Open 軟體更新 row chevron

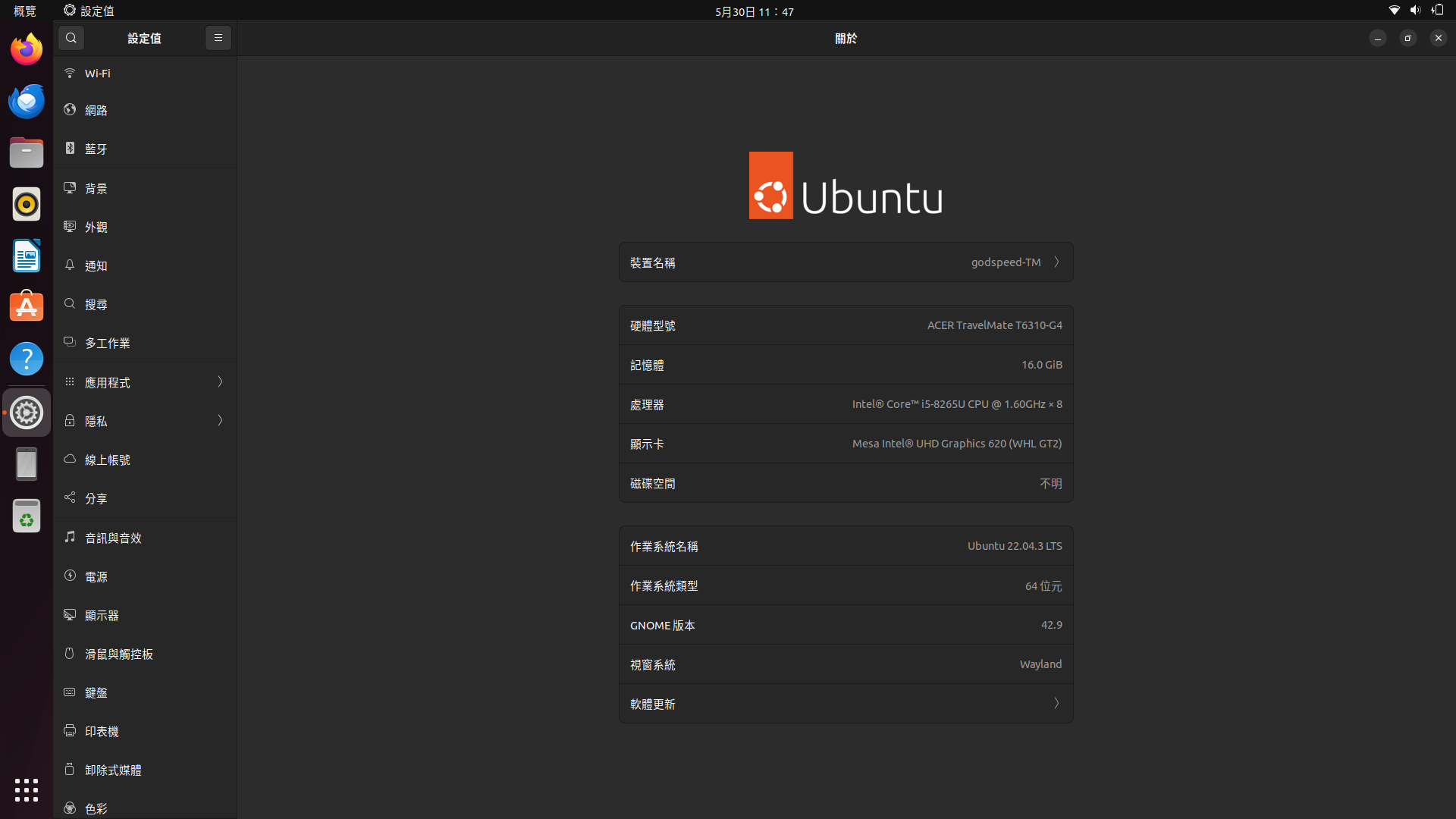point(1056,703)
